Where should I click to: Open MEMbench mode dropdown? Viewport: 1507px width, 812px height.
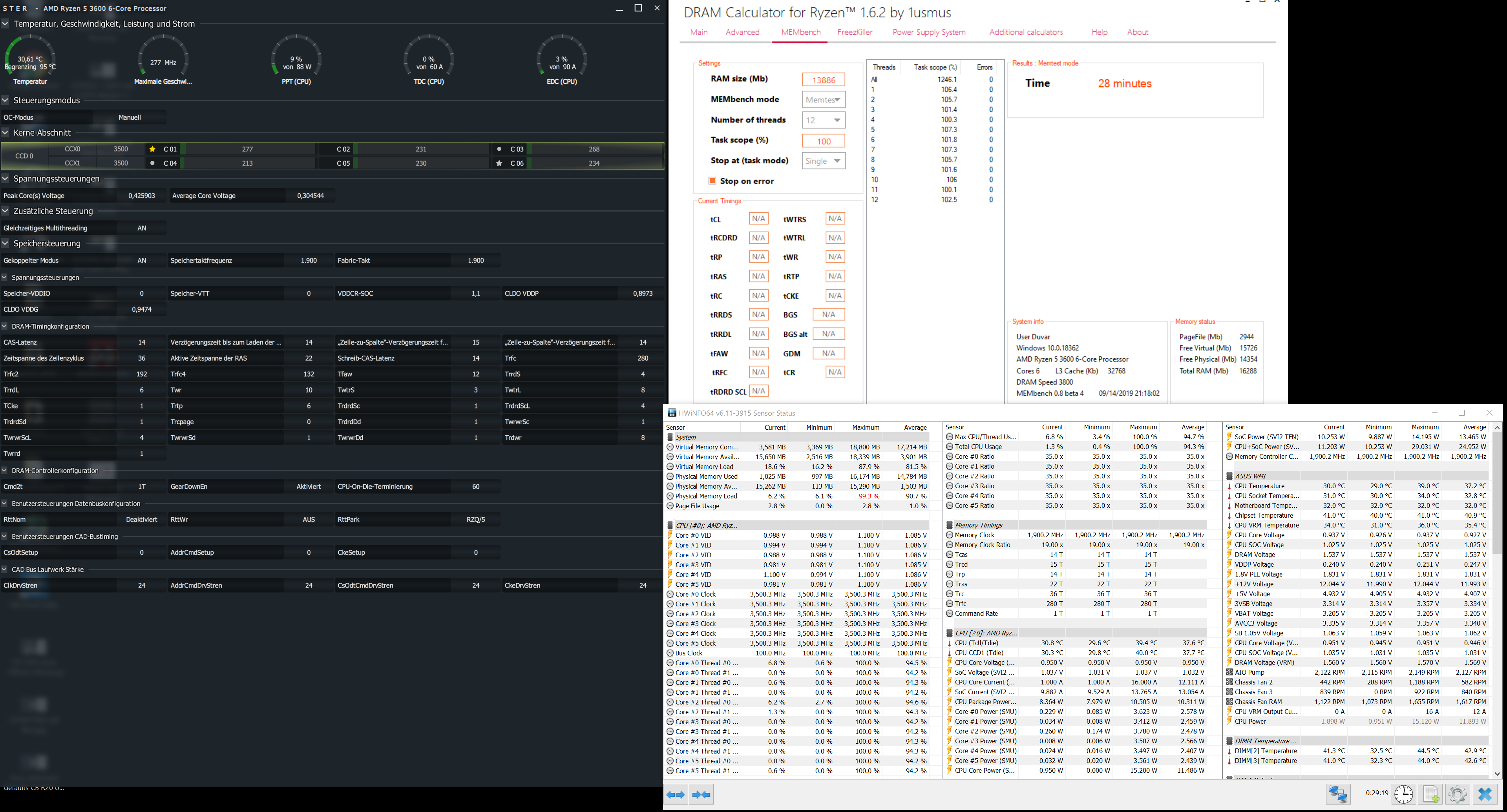(824, 99)
